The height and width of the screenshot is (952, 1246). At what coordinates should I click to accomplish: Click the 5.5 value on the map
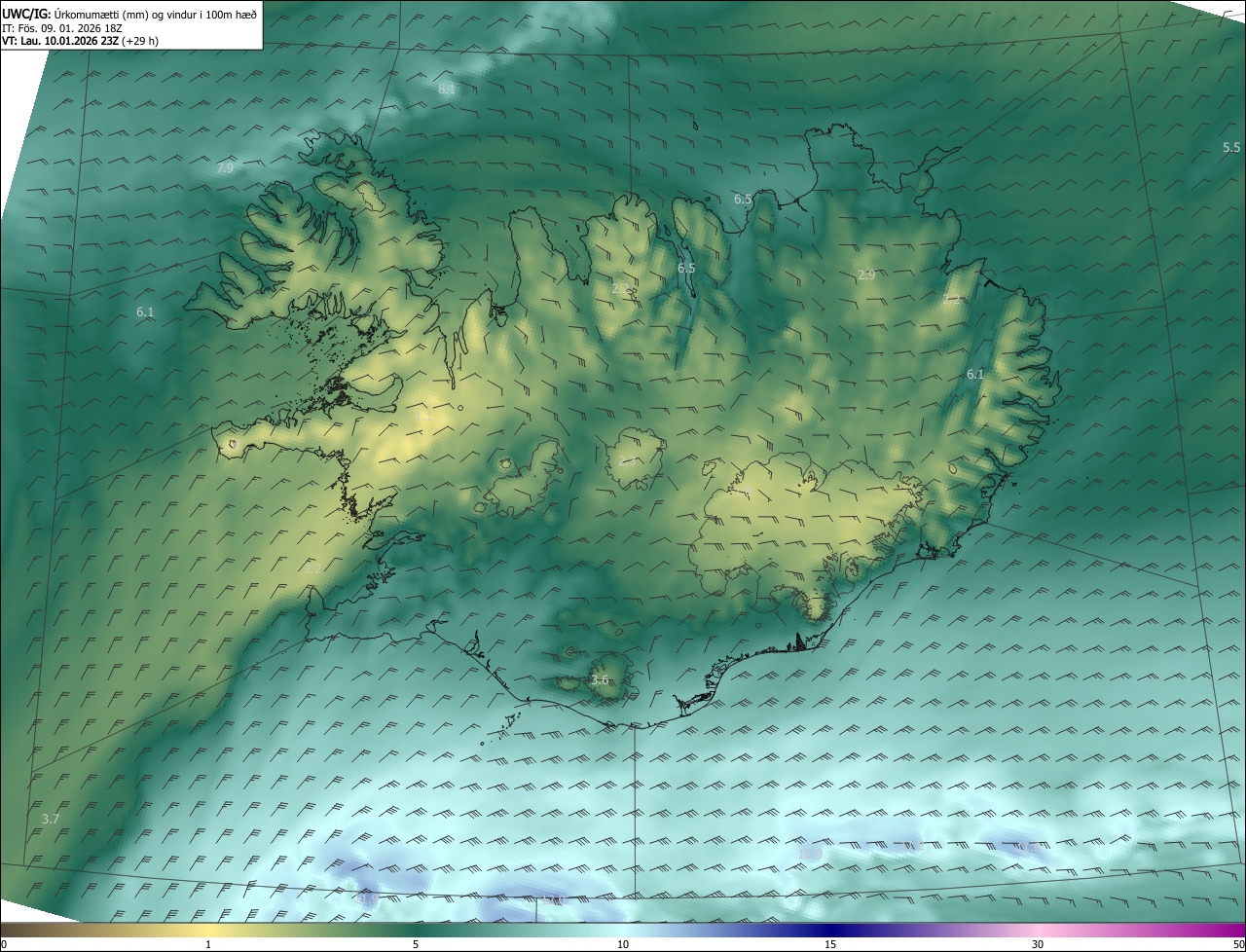tap(1231, 148)
